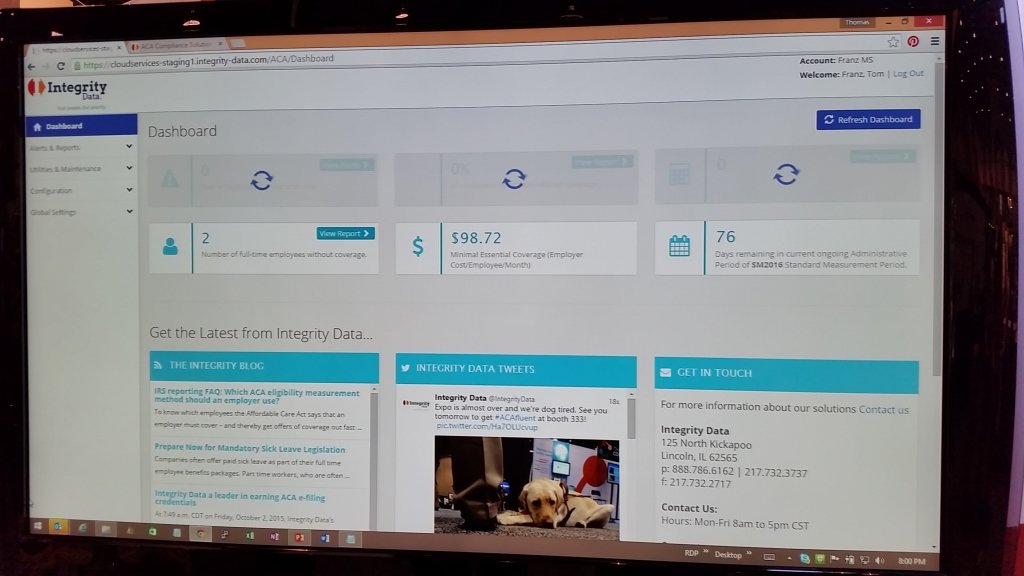
Task: Click Refresh Dashboard button
Action: point(868,120)
